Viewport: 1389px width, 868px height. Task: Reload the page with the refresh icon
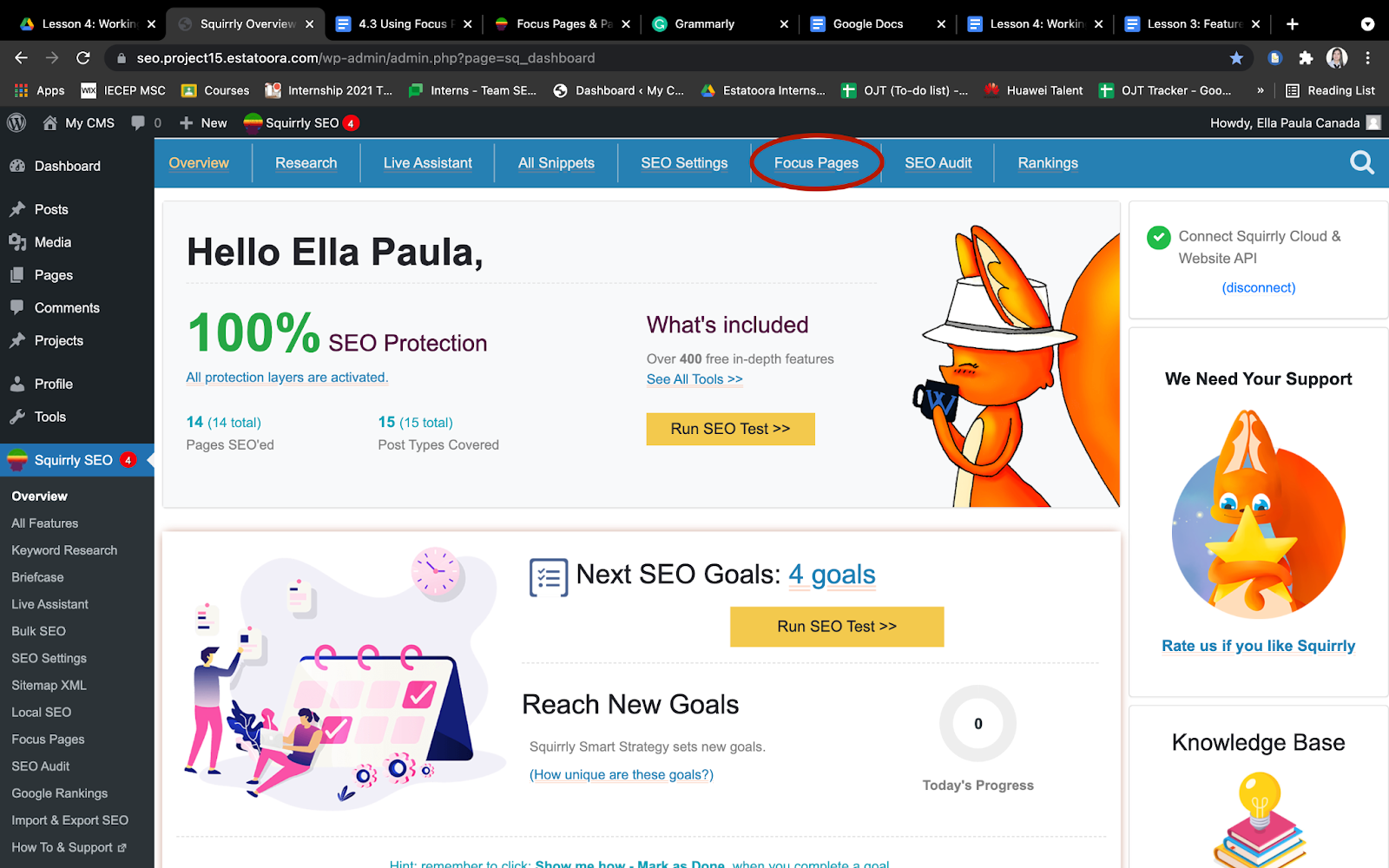[83, 58]
